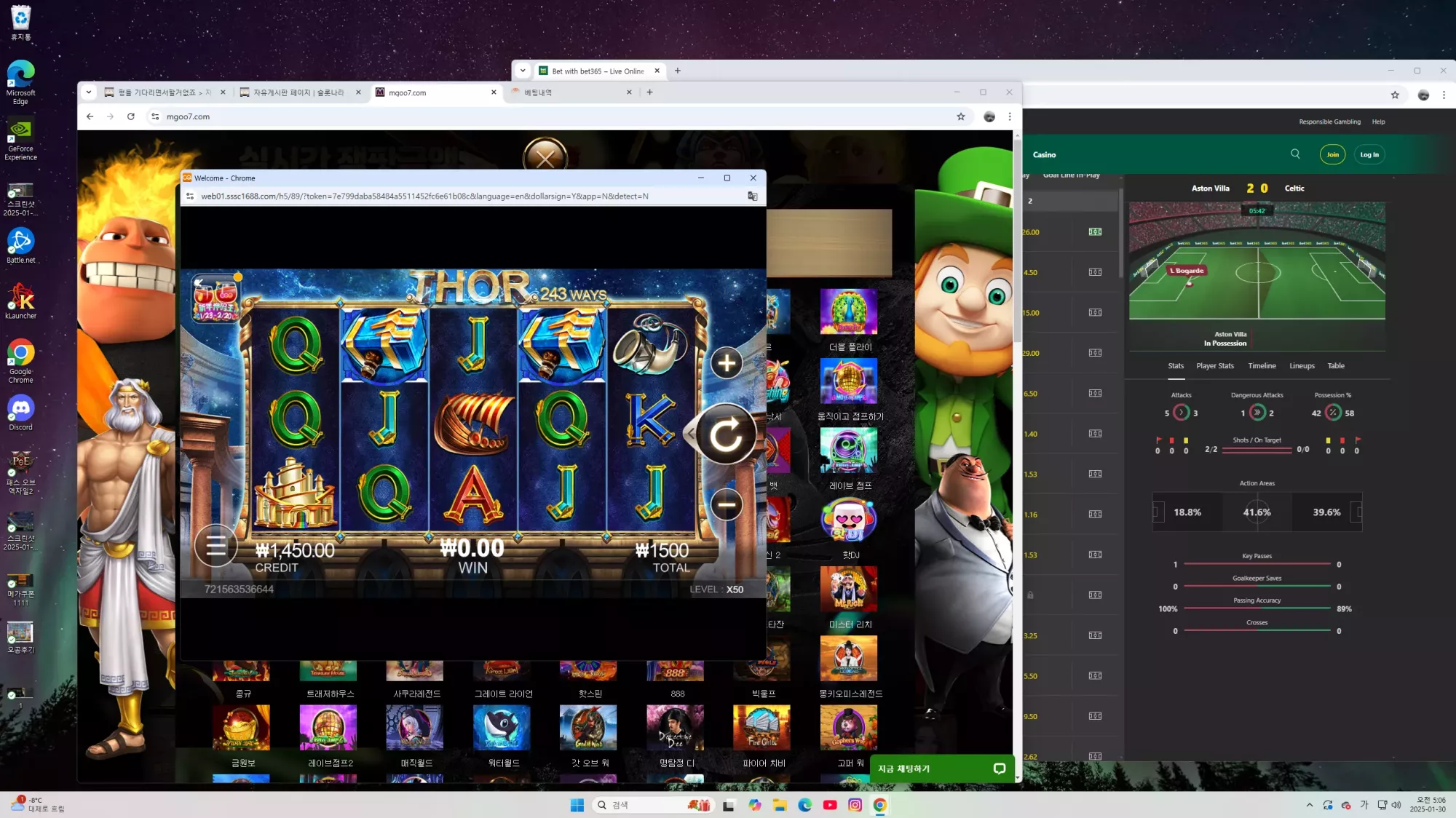Bookmark mgoo7.com with the star icon

(x=961, y=116)
